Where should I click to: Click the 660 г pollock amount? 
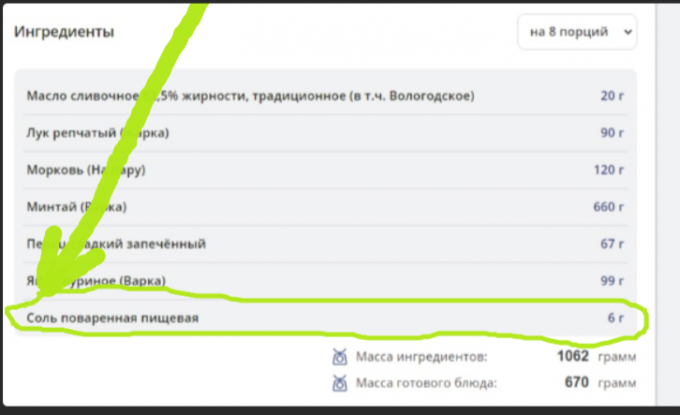(x=608, y=207)
